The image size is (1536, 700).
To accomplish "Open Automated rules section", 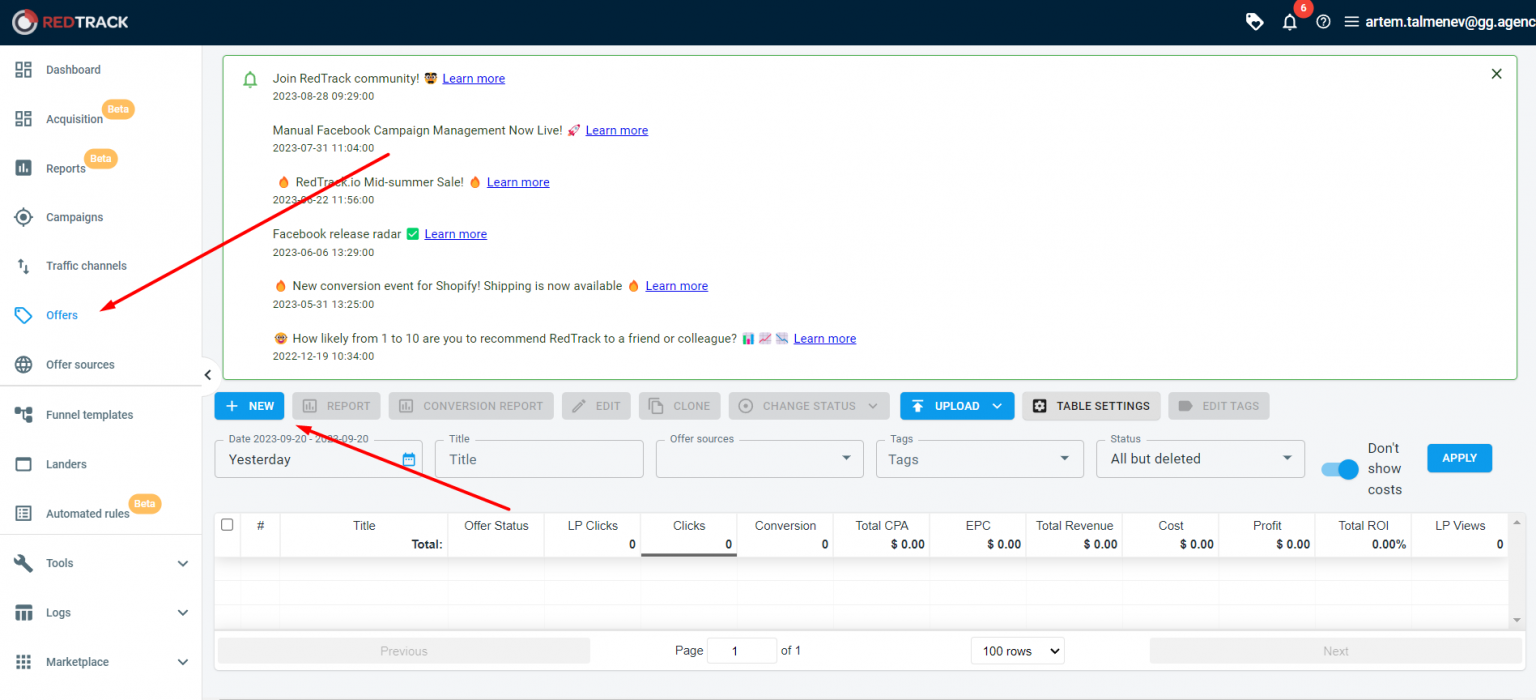I will point(88,513).
